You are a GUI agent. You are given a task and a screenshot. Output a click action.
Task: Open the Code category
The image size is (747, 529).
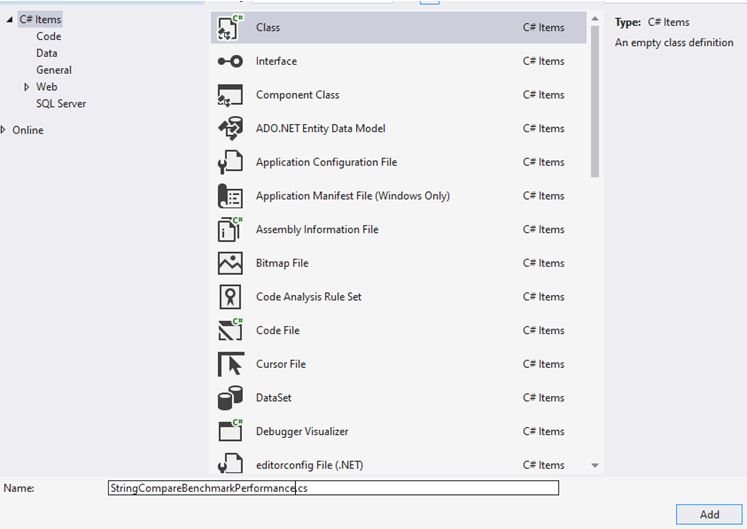pos(49,36)
